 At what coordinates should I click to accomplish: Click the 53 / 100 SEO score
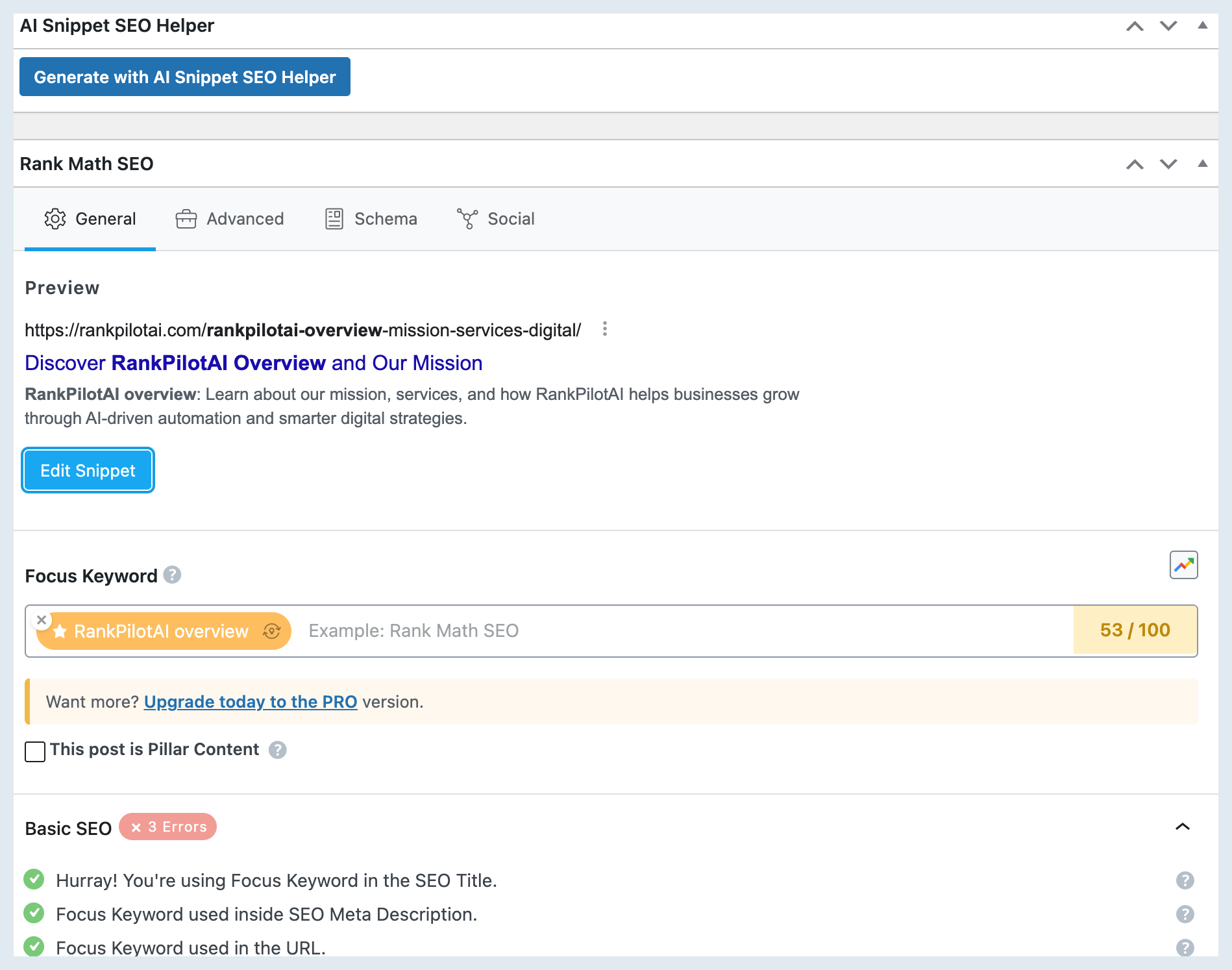(x=1135, y=630)
